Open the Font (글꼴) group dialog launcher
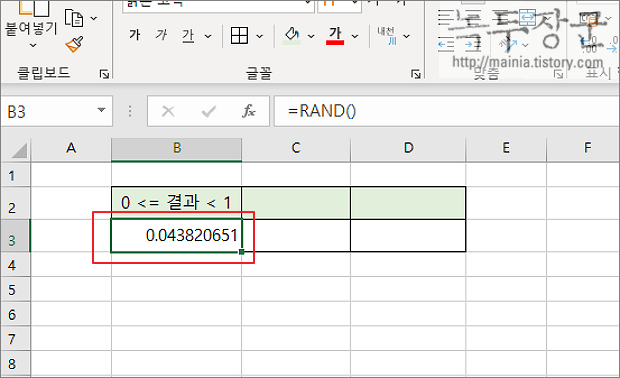Screen dimensions: 620x378 pos(416,74)
